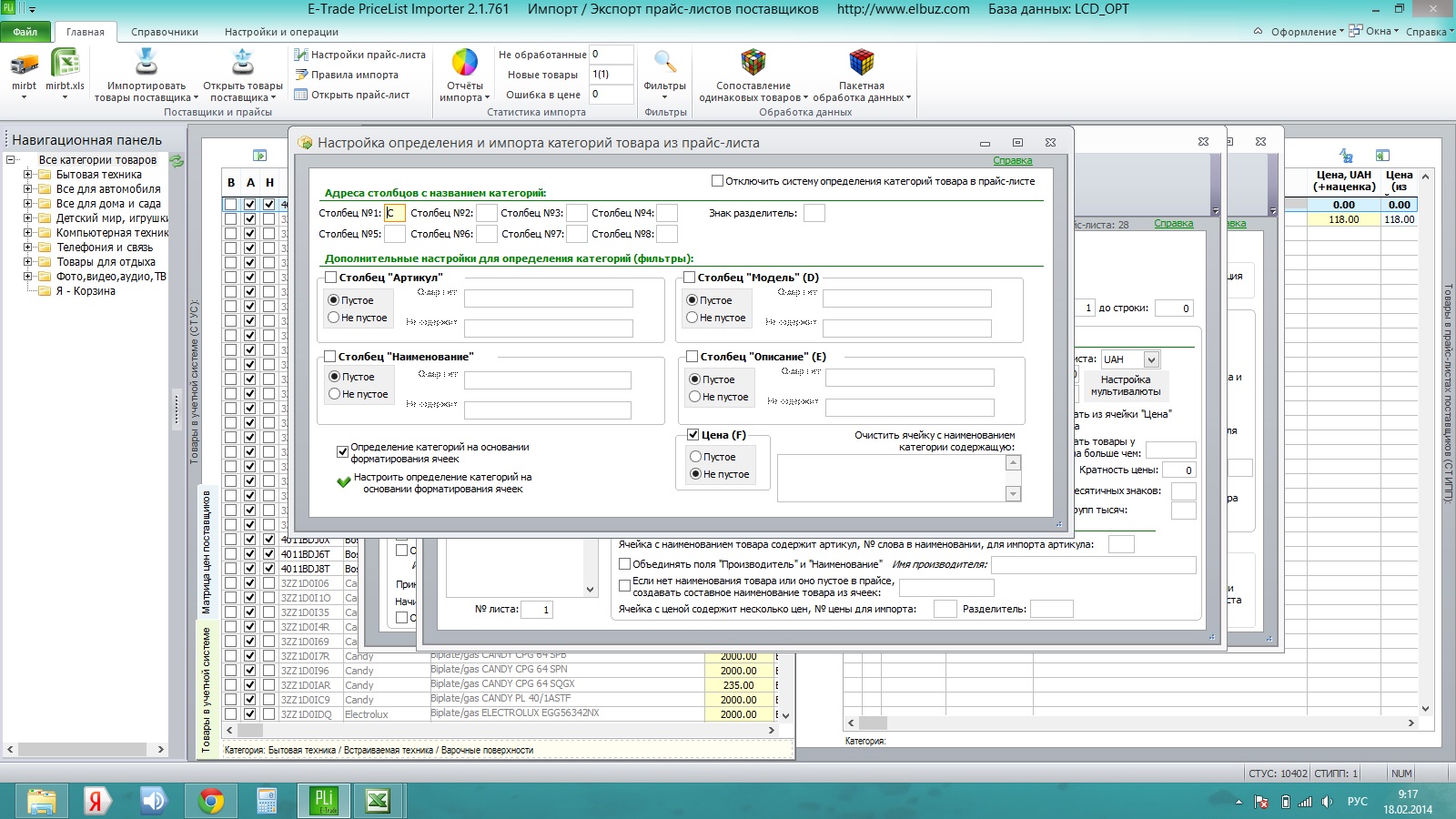Screen dimensions: 1456x819
Task: Click Открыть товары поставщика ribbon icon
Action: pos(243,62)
